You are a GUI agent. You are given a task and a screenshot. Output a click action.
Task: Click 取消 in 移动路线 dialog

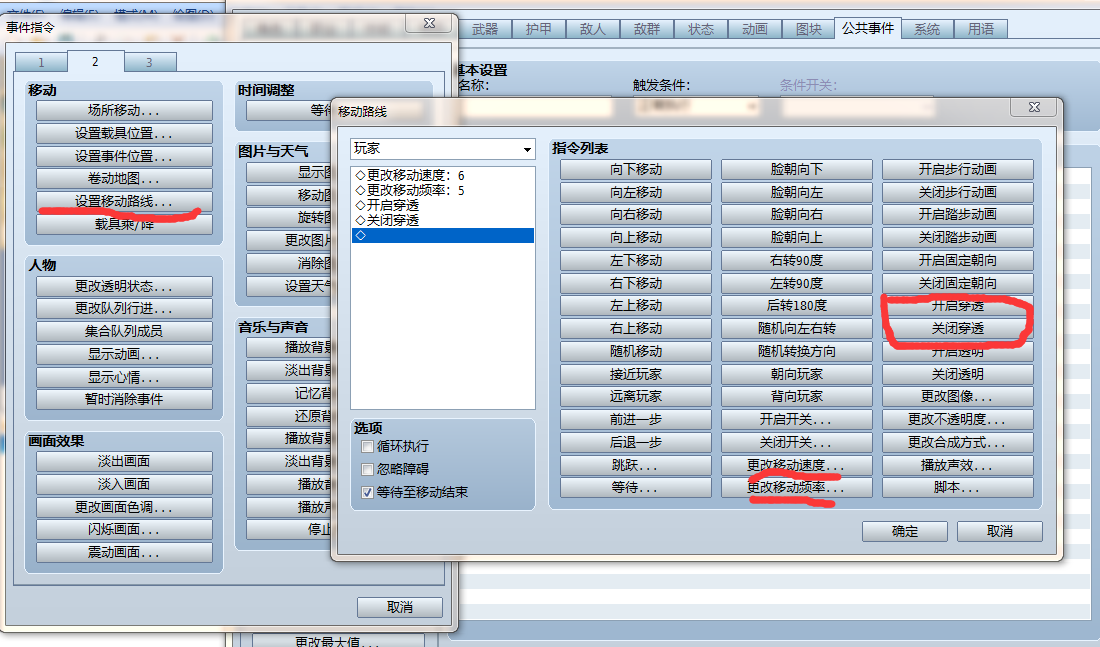tap(1000, 531)
